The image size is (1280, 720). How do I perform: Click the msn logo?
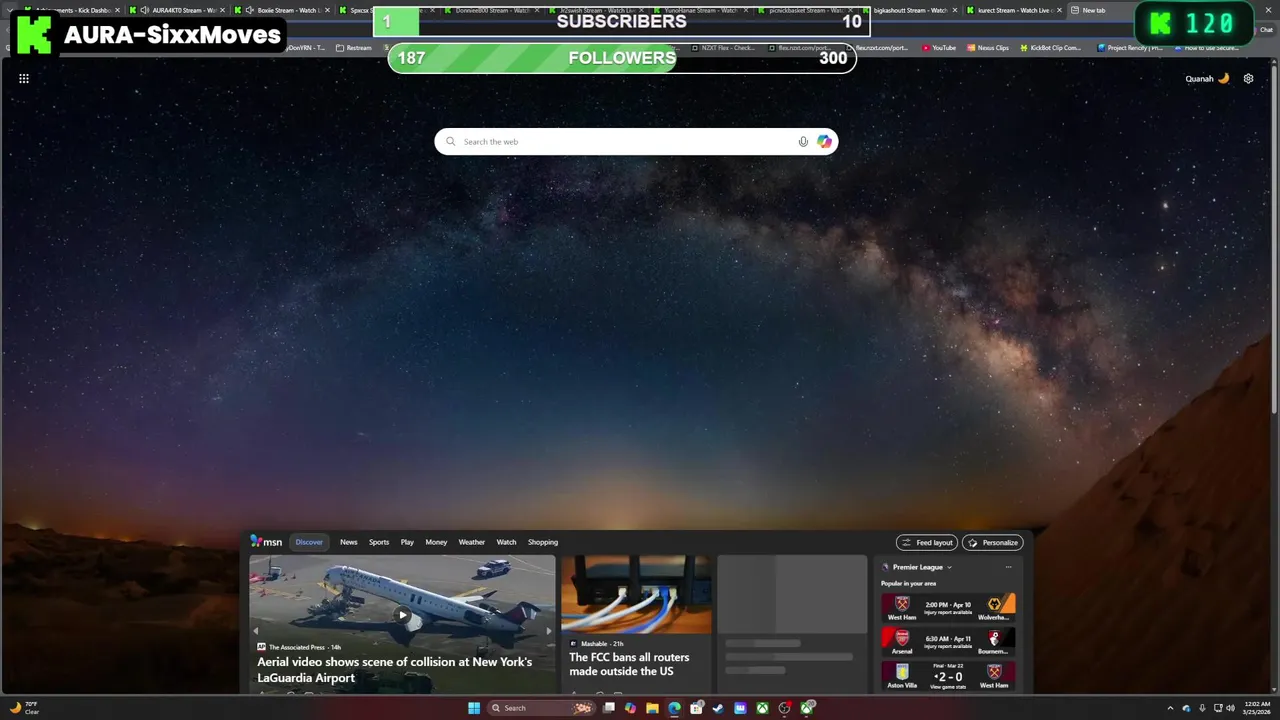tap(266, 542)
